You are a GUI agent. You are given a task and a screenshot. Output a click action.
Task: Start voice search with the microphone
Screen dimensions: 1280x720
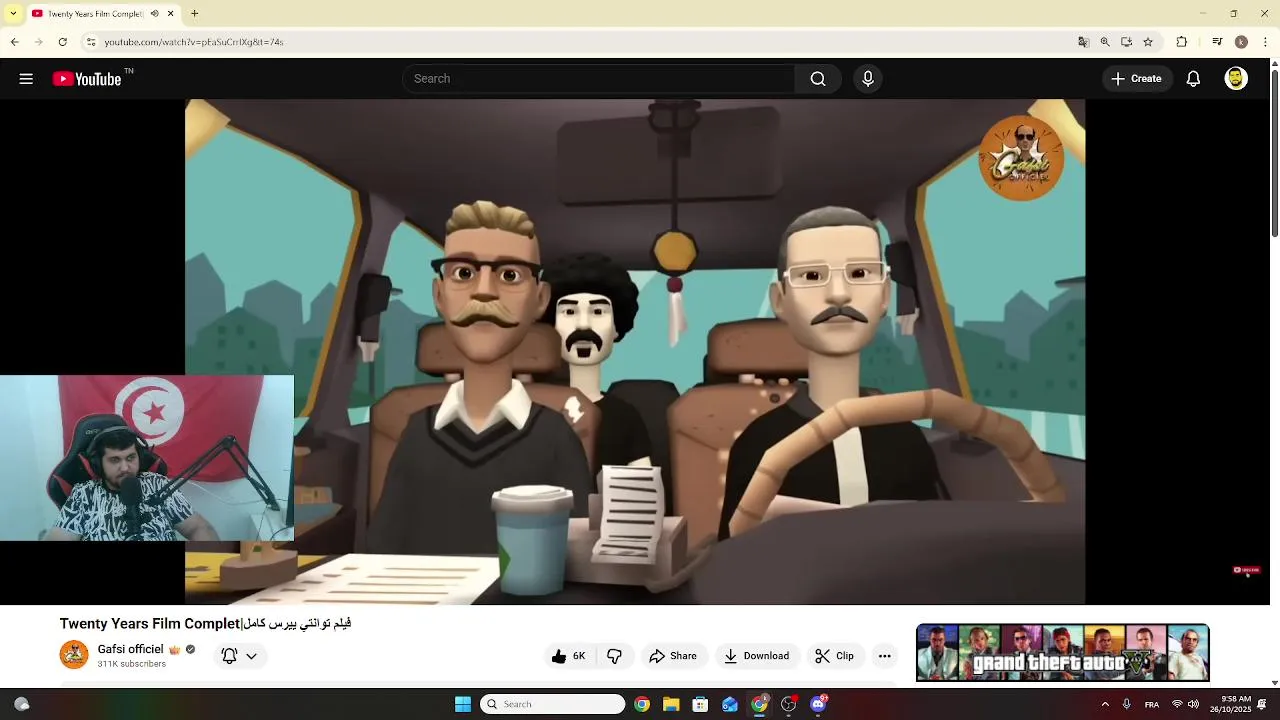point(868,79)
